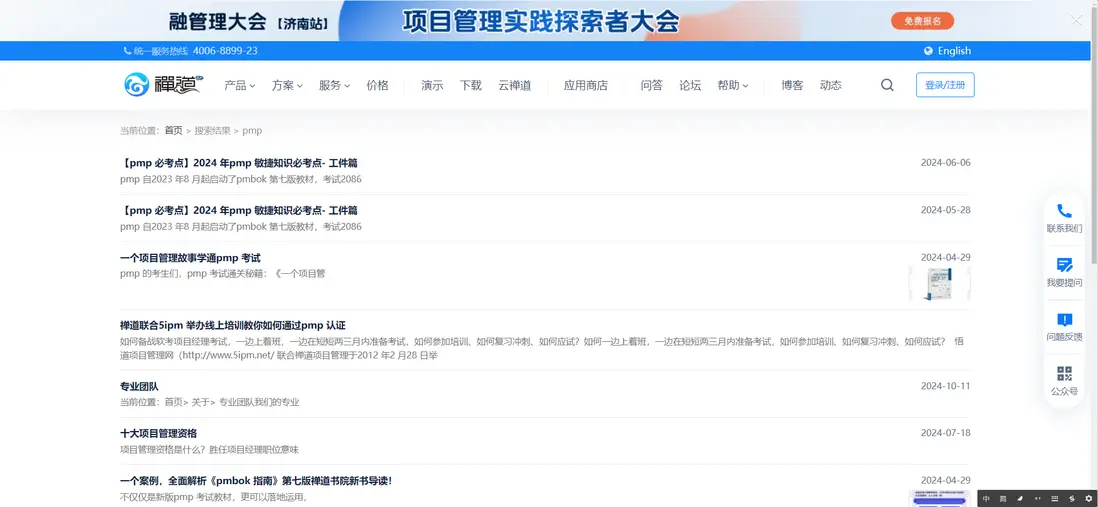Click the summary 'pmp 的考生们，pmp 考试通关秘籍'

coord(223,274)
